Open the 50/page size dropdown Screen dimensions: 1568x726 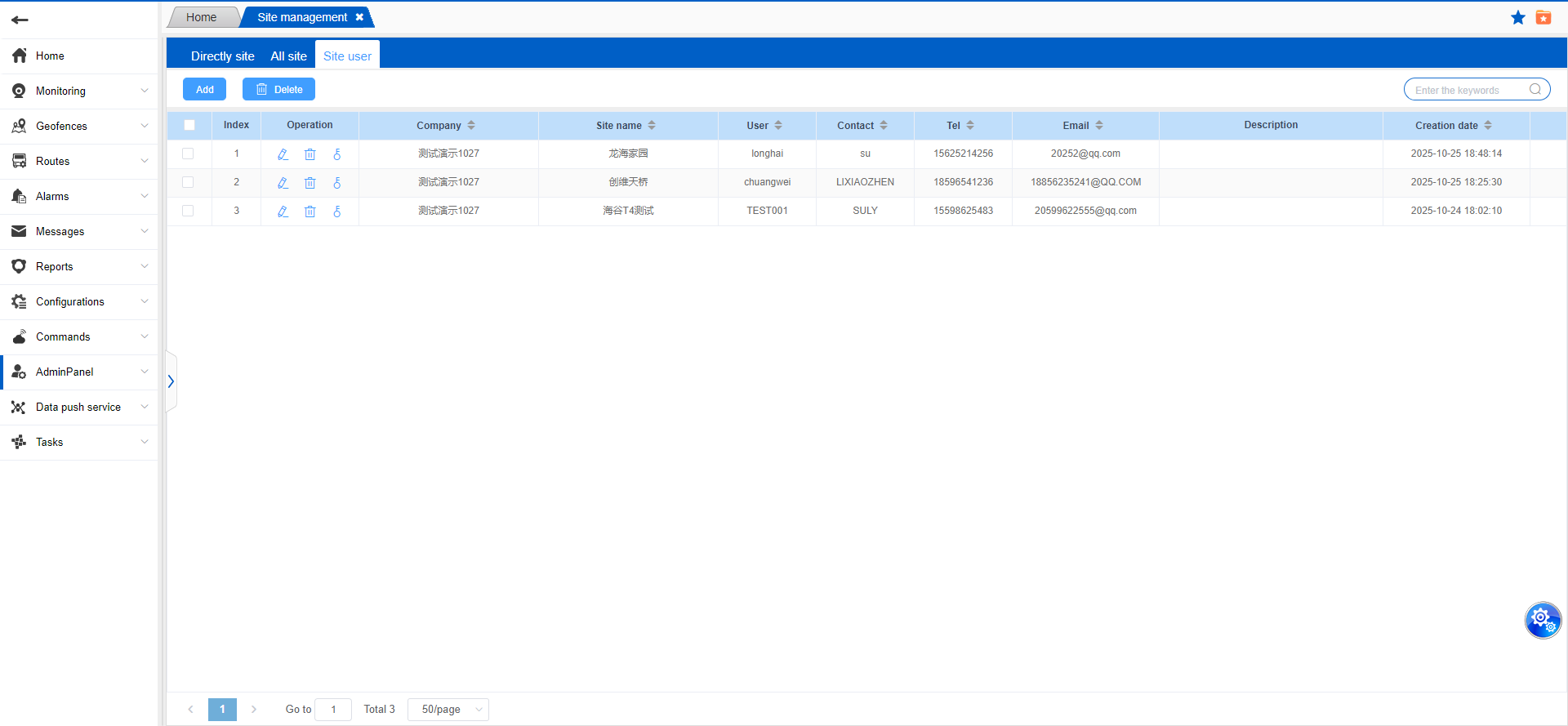click(448, 710)
